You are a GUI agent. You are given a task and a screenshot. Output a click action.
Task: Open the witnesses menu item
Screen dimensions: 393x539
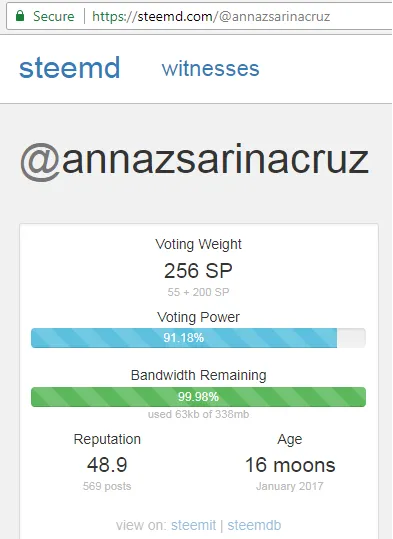coord(210,68)
